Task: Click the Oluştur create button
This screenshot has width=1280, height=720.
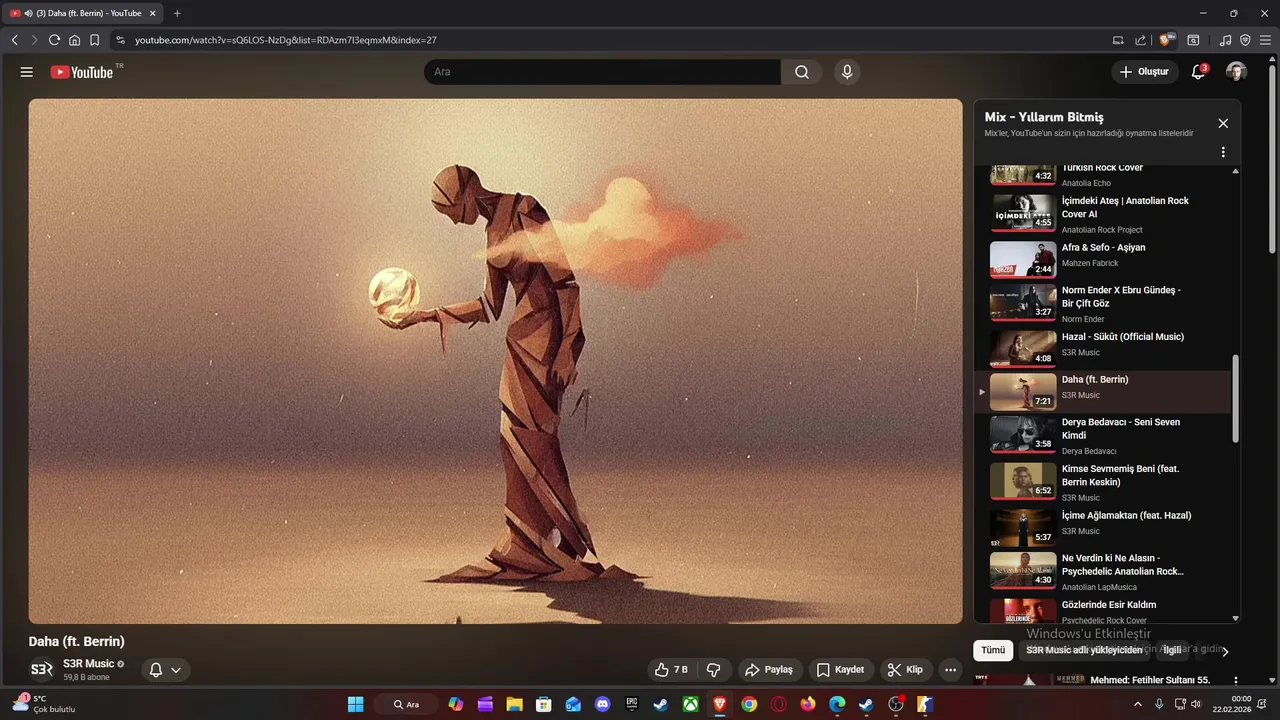Action: 1144,72
